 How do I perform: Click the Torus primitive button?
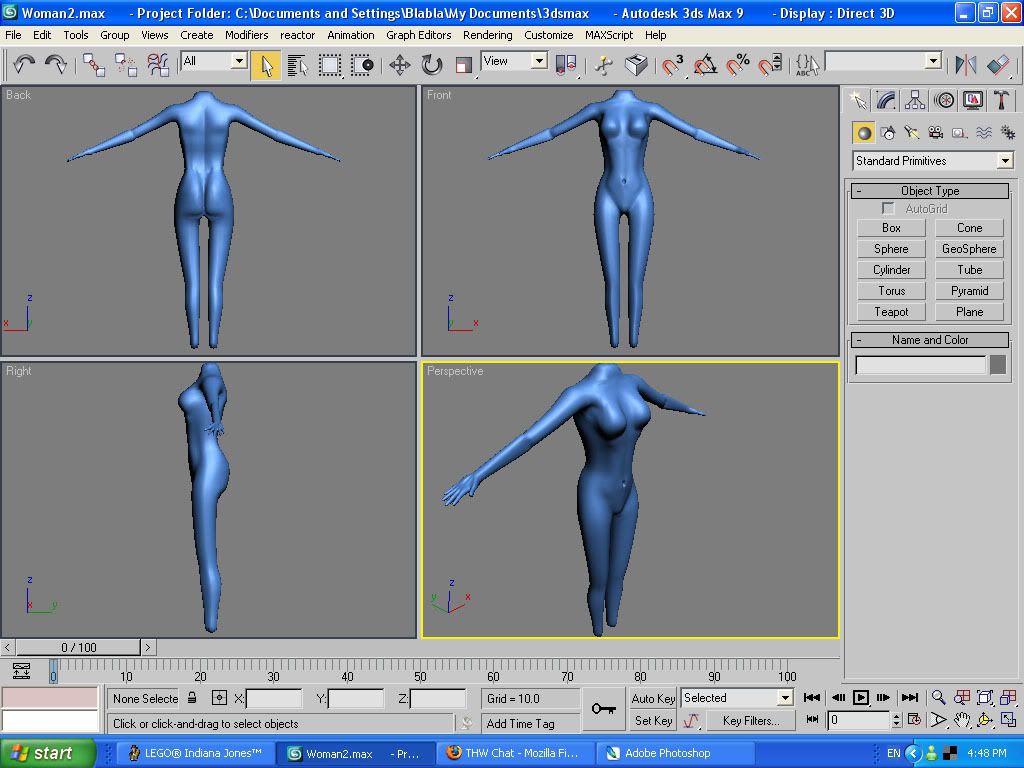[891, 291]
